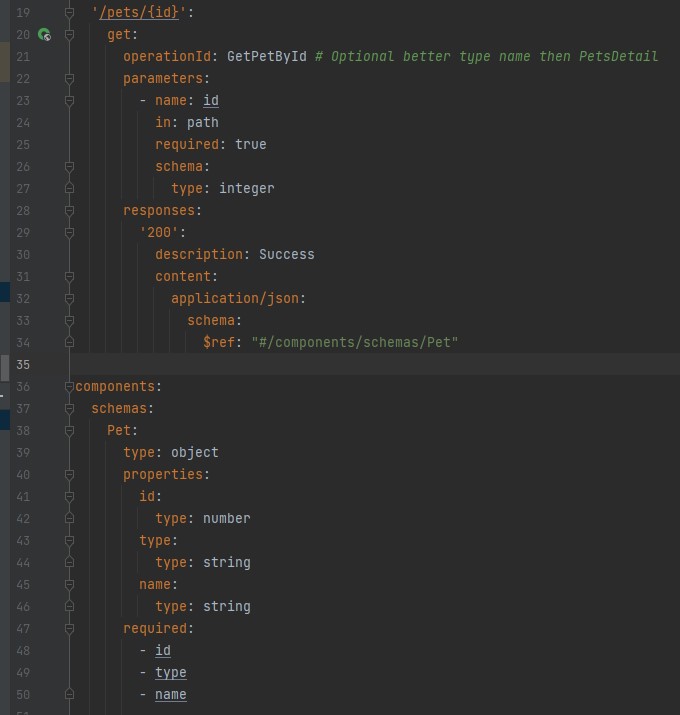This screenshot has height=715, width=680.
Task: Click the 'type: number' value on line 42
Action: tap(227, 518)
